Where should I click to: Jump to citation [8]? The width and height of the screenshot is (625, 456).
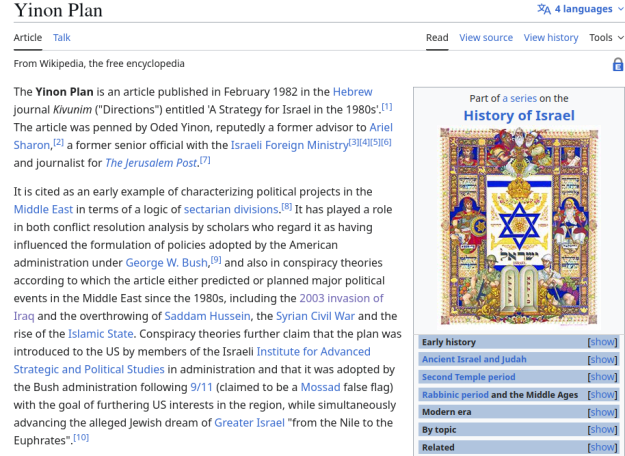coord(287,206)
